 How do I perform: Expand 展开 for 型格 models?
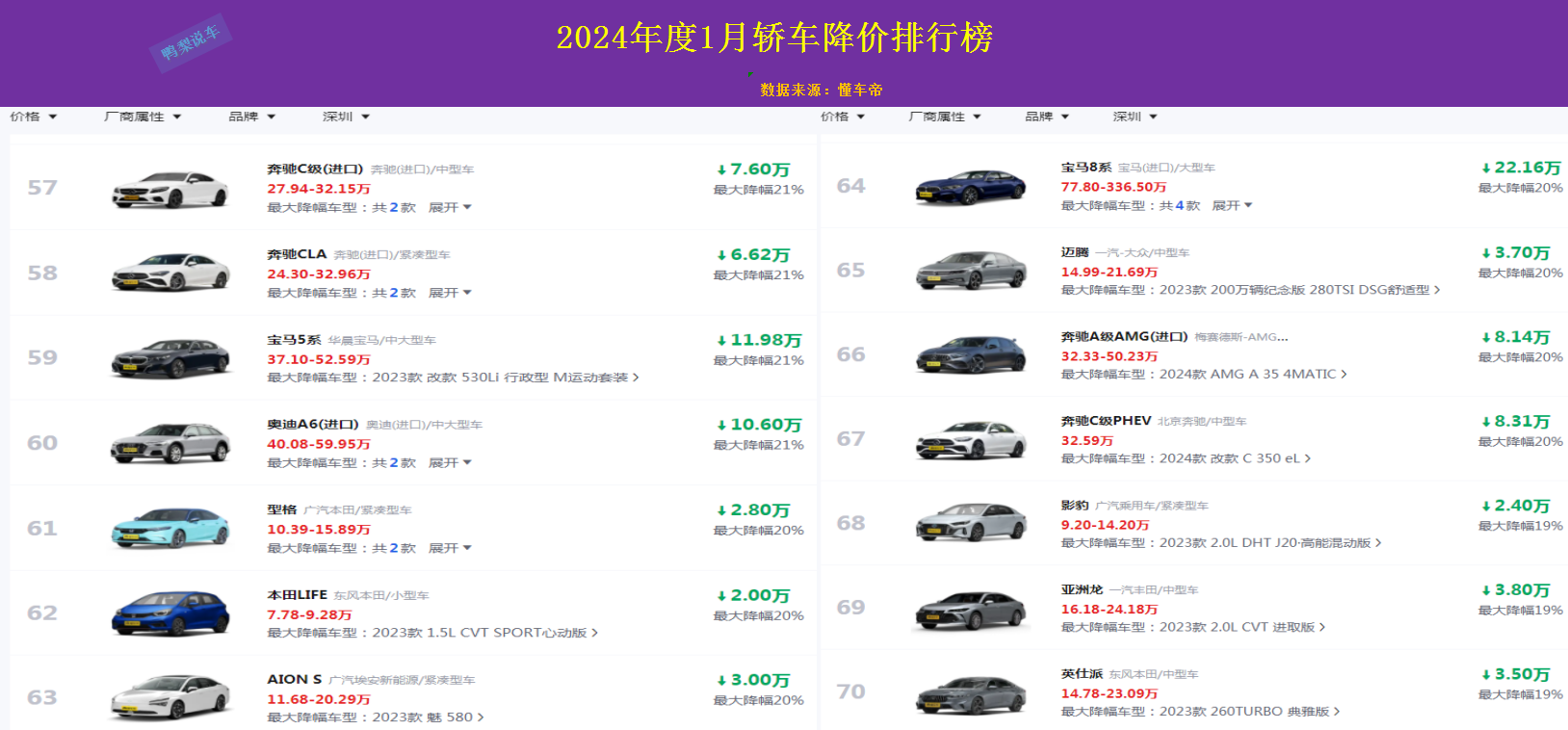tap(449, 548)
